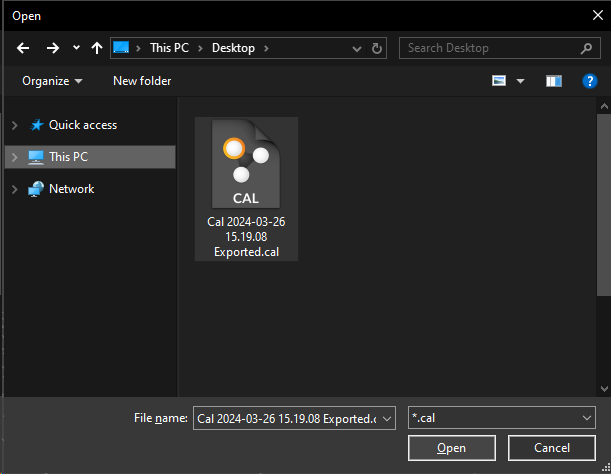Click the Search Desktop field
Viewport: 611px width, 474px height.
tap(490, 48)
